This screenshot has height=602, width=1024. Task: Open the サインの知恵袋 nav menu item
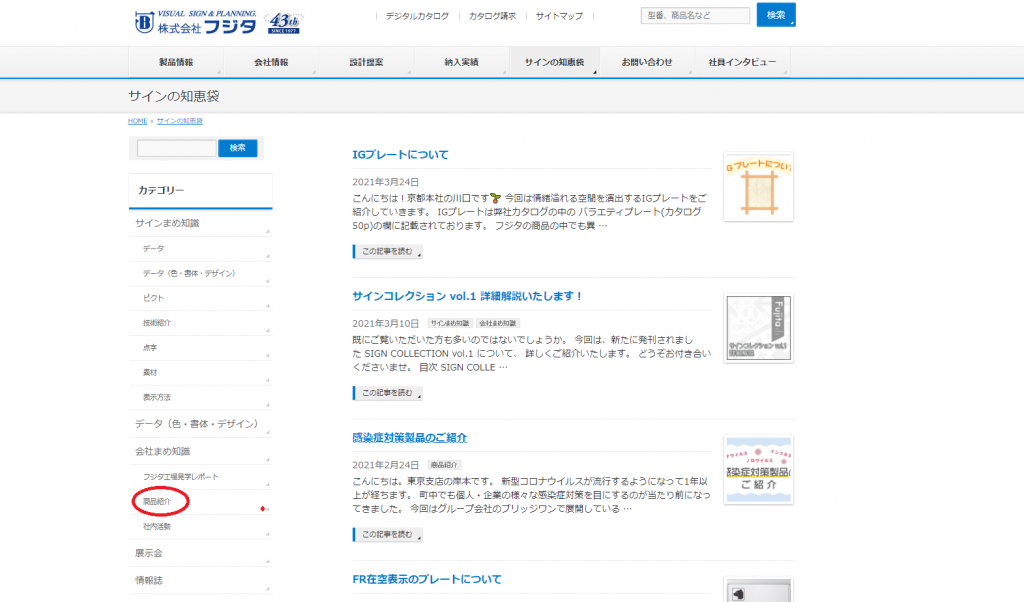coord(554,62)
